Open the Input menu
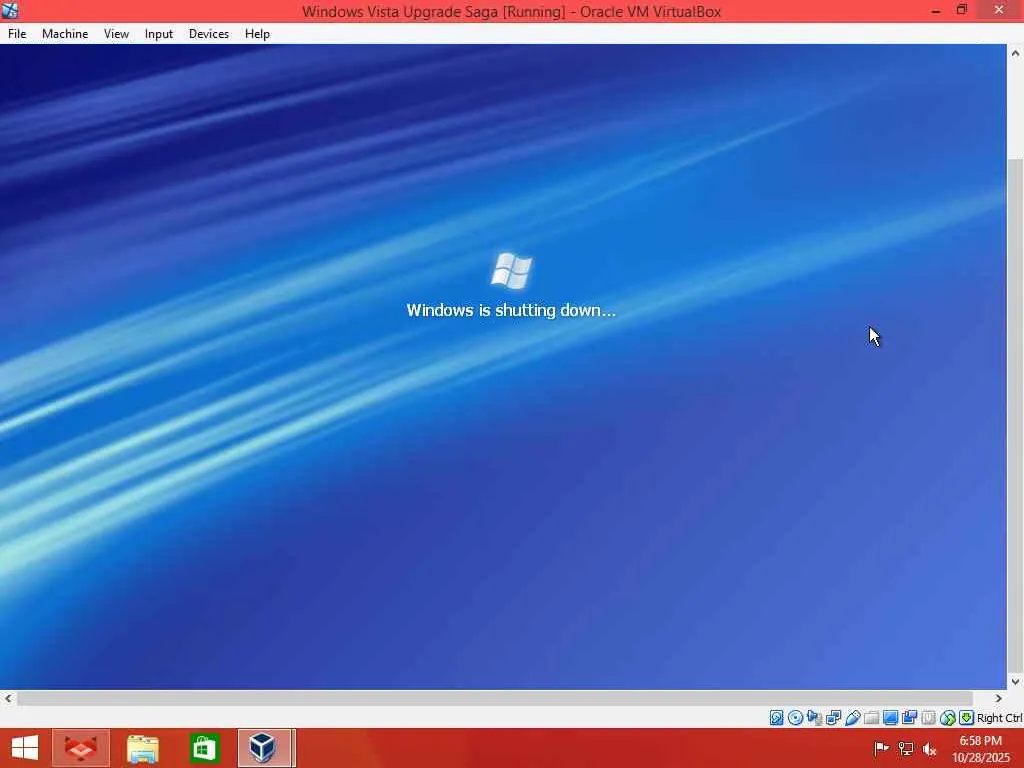 click(x=159, y=34)
